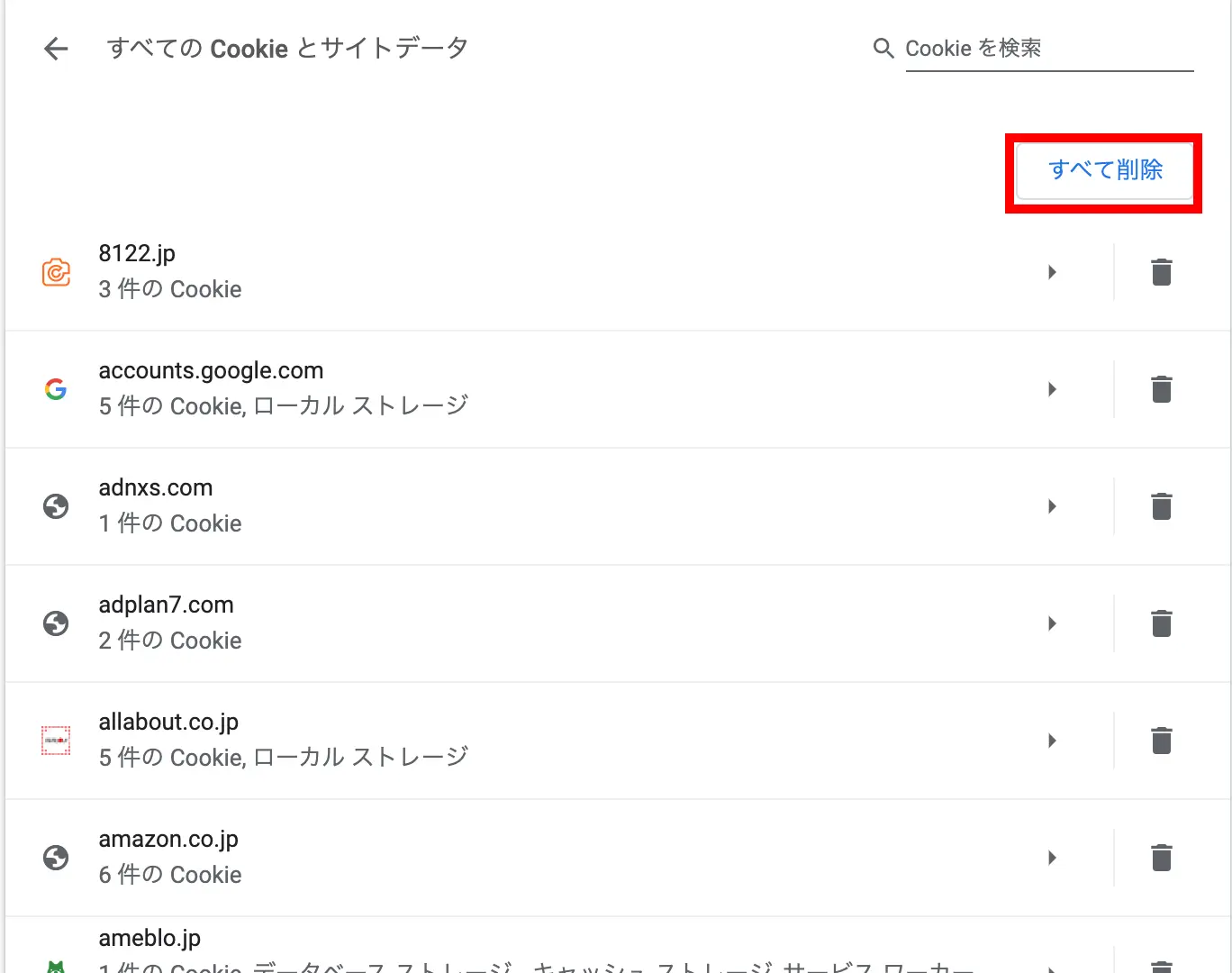Click the search magnifier icon
The width and height of the screenshot is (1232, 973).
(x=883, y=49)
